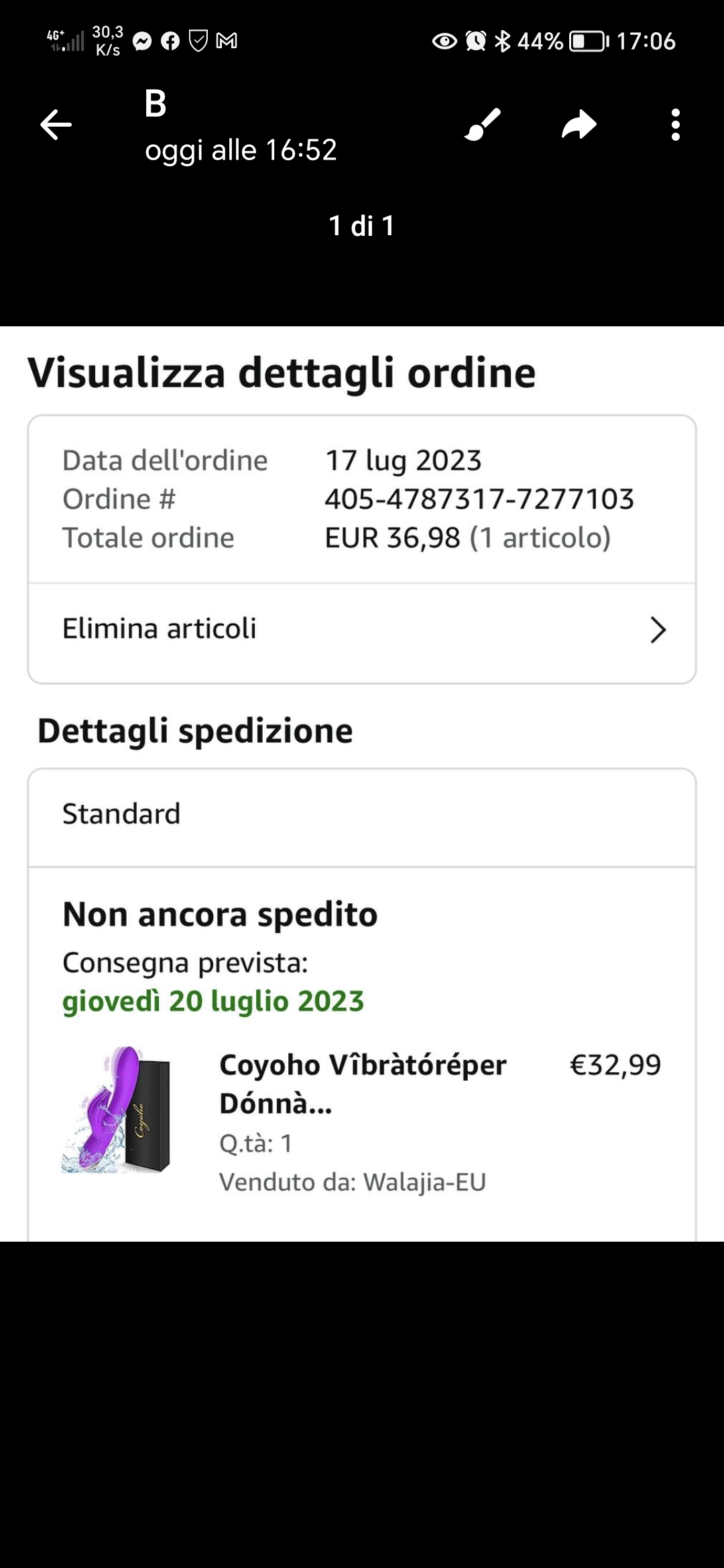Tap the battery indicator icon

(x=589, y=42)
